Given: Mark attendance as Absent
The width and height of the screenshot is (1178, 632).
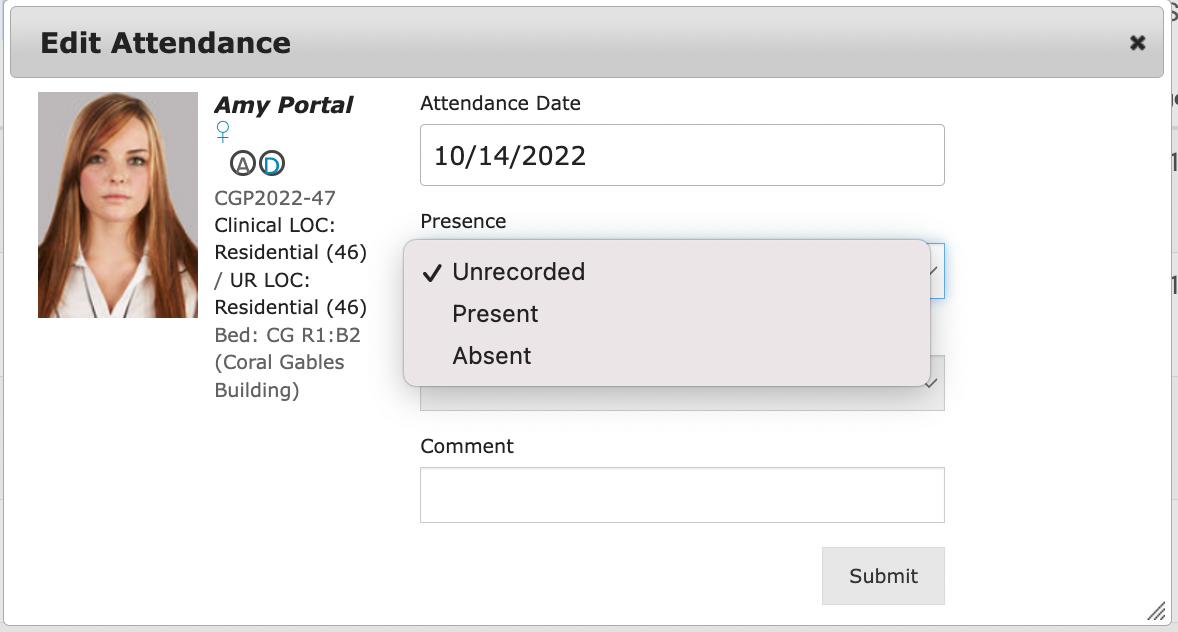Looking at the screenshot, I should 492,356.
